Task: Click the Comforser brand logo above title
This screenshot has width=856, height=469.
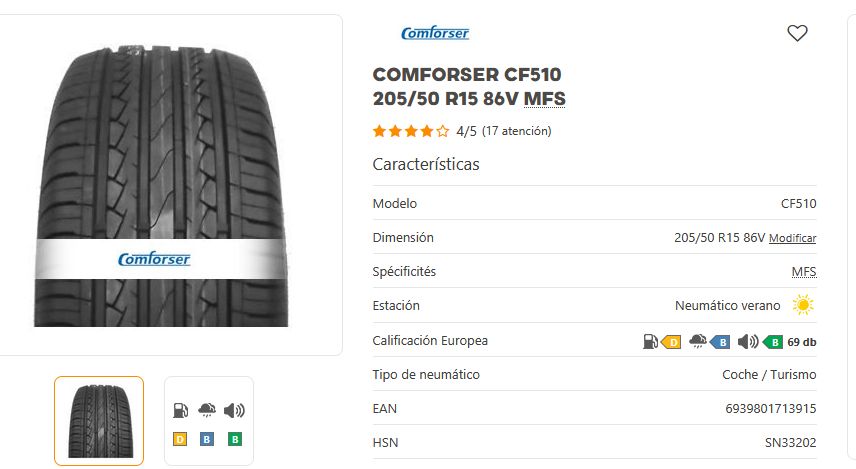Action: (435, 33)
